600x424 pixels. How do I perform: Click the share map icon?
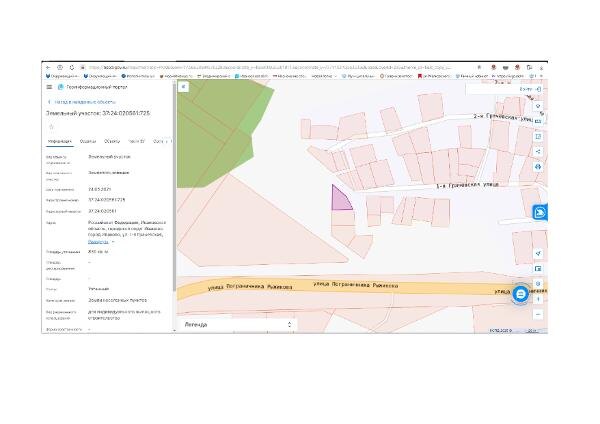[x=538, y=152]
